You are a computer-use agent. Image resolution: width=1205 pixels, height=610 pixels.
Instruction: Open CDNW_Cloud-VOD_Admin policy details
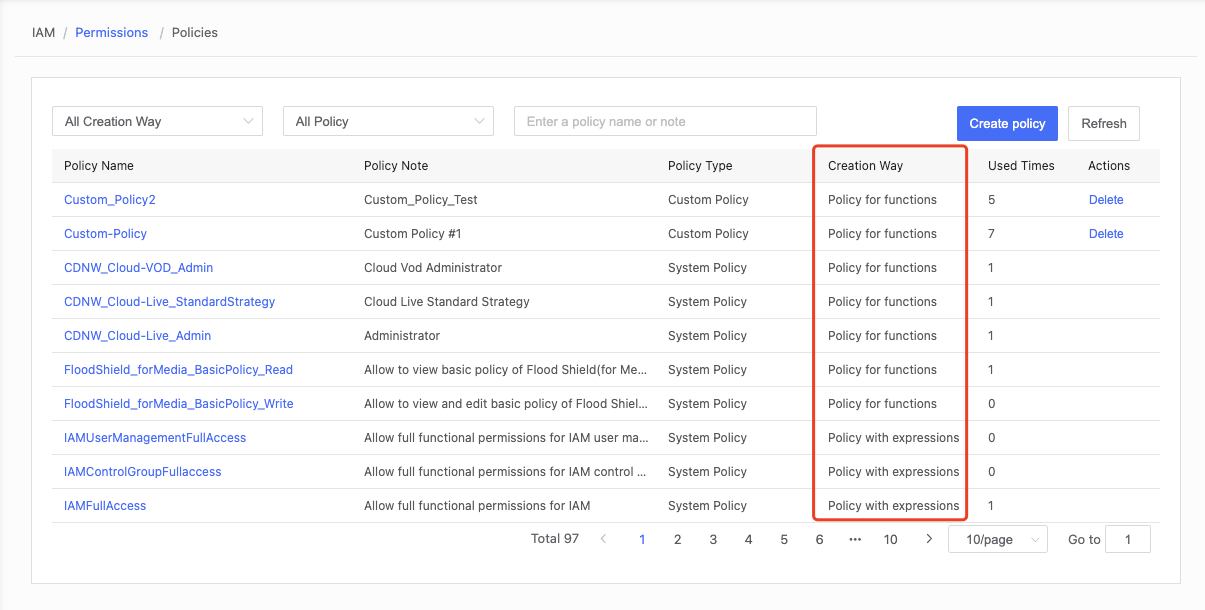tap(138, 268)
